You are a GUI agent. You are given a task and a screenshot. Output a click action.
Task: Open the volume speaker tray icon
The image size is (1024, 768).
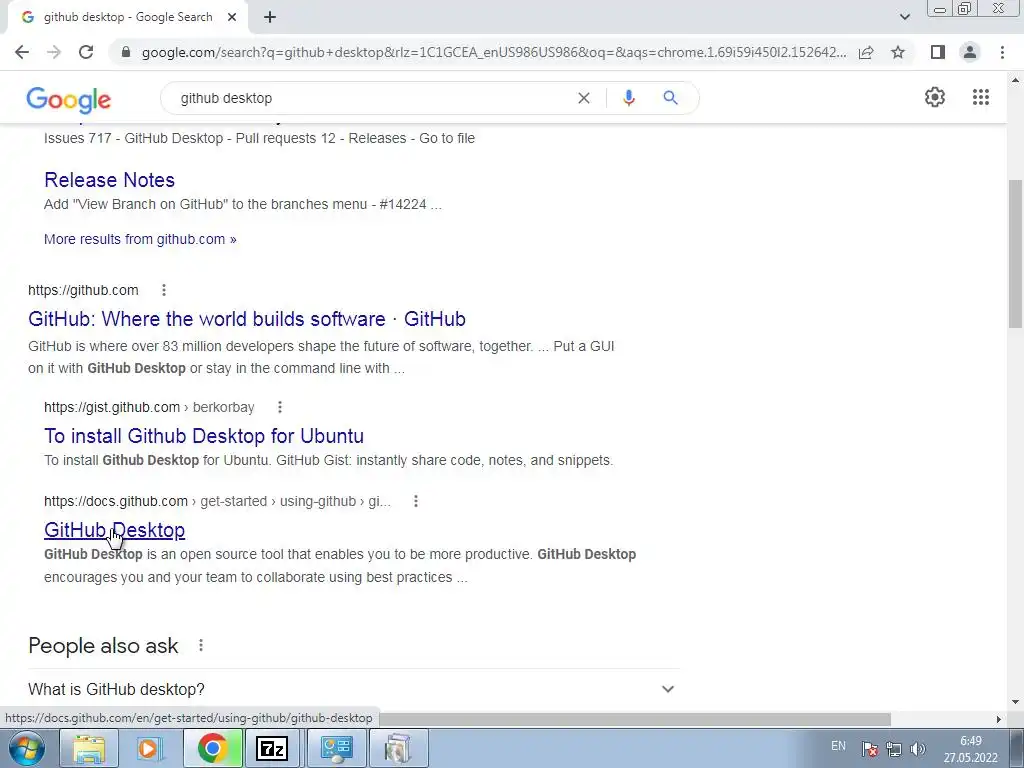pyautogui.click(x=918, y=749)
